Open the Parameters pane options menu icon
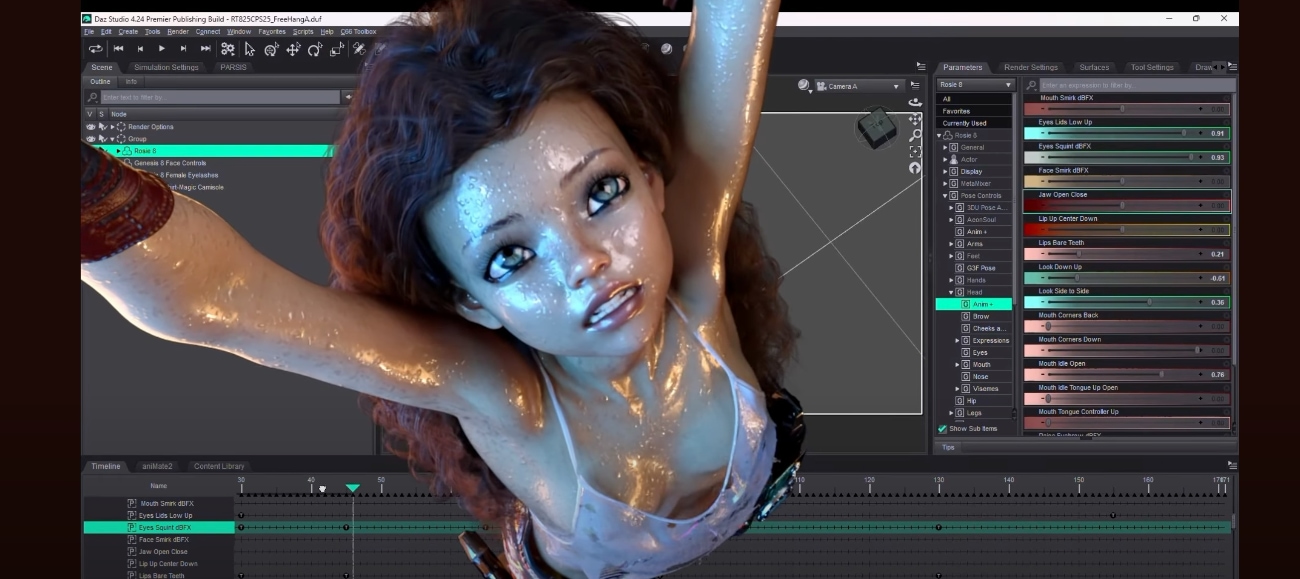The width and height of the screenshot is (1300, 579). click(1232, 67)
